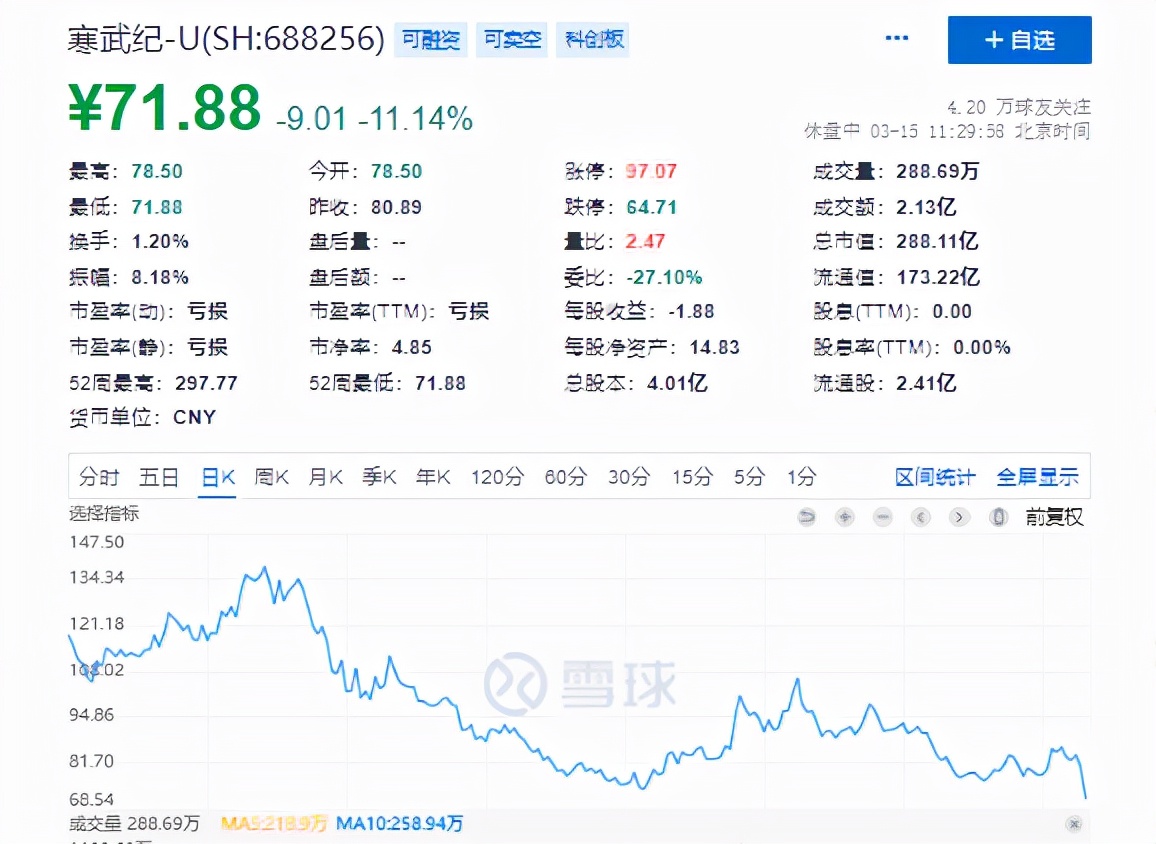The image size is (1156, 844).
Task: Click the price change -9.01 -11.14%
Action: coord(375,118)
